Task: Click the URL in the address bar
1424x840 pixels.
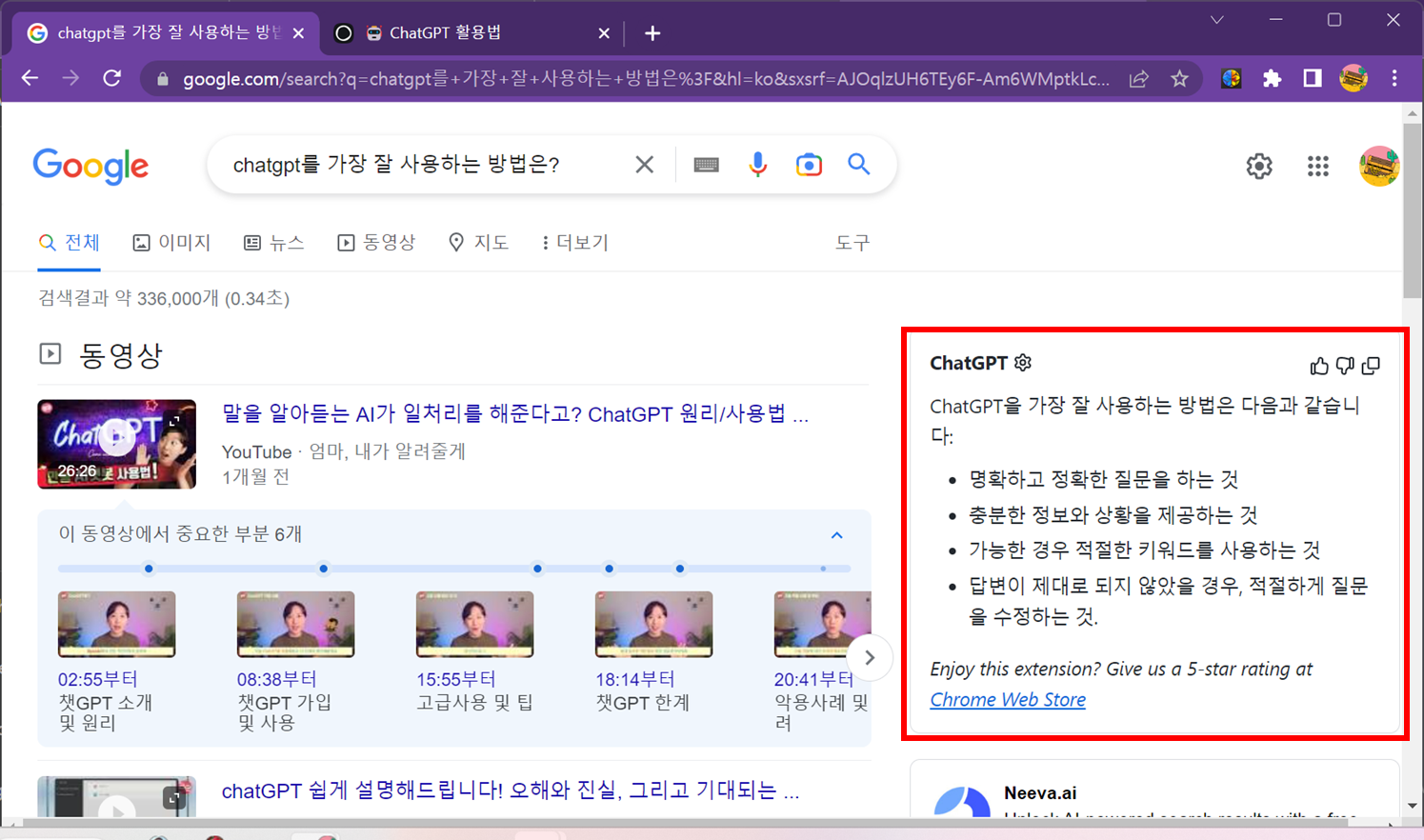Action: [x=646, y=79]
